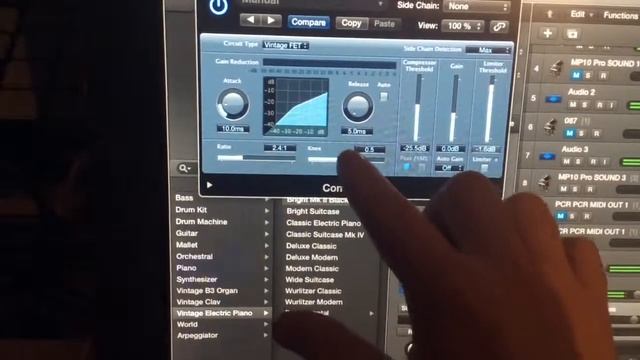Choose the Classic Electric Piano patch
Viewport: 640px width, 360px height.
click(x=323, y=223)
